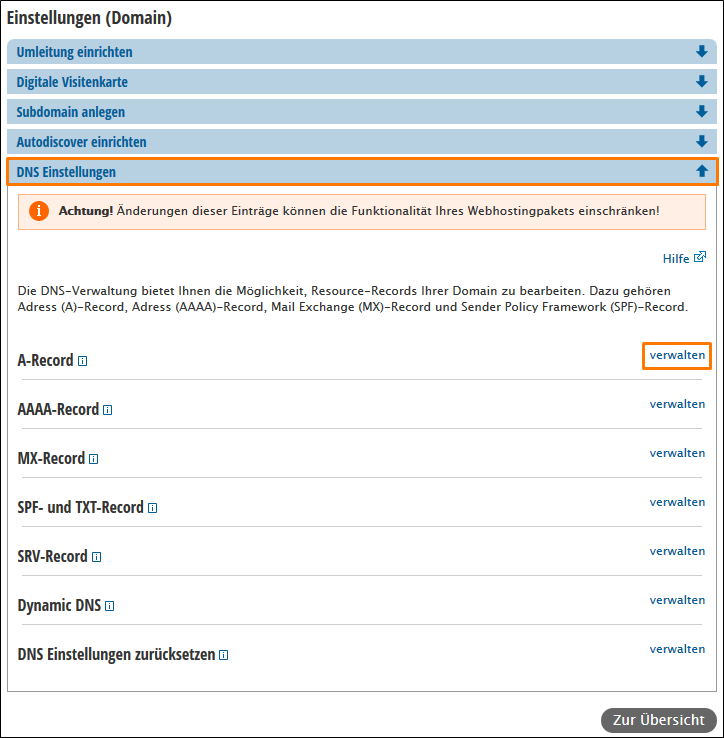724x738 pixels.
Task: Click verwalten for SPF- und TXT-Record
Action: (677, 502)
